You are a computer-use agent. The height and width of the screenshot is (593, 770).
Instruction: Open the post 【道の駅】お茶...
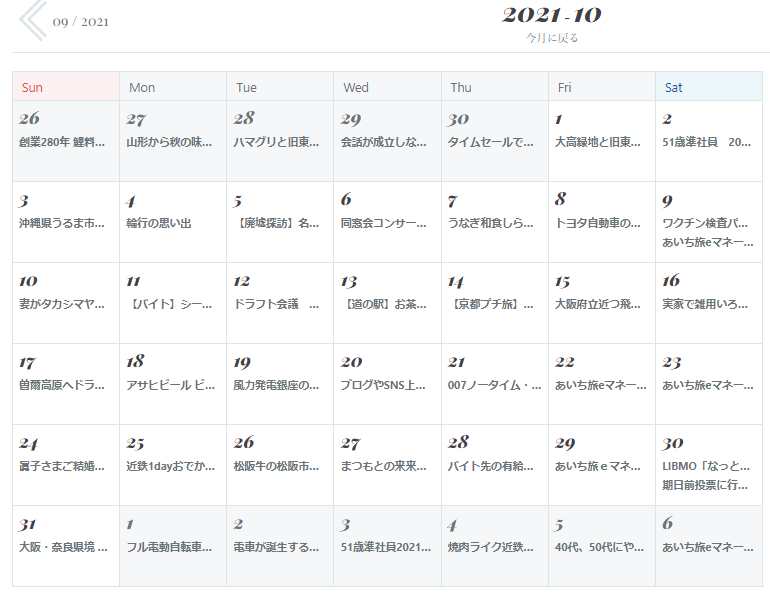coord(385,304)
